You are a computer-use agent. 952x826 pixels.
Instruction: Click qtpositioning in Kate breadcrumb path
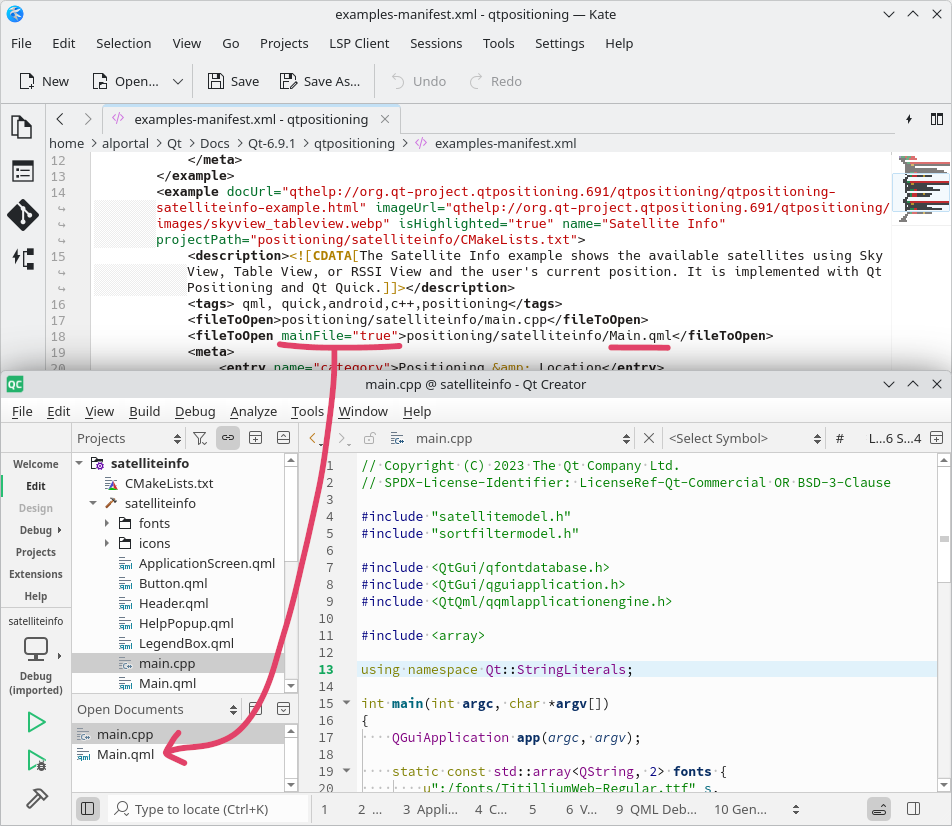click(x=354, y=143)
